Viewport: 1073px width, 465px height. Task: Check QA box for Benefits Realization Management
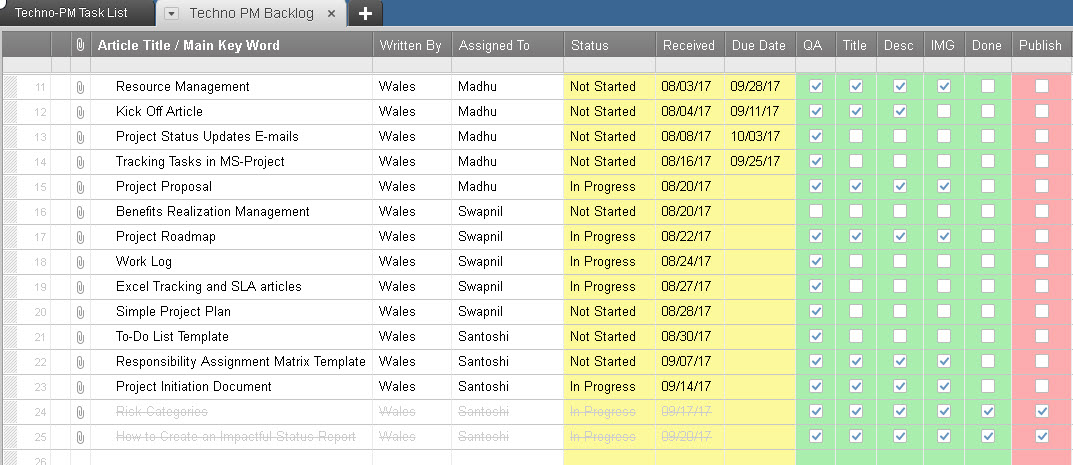click(816, 212)
